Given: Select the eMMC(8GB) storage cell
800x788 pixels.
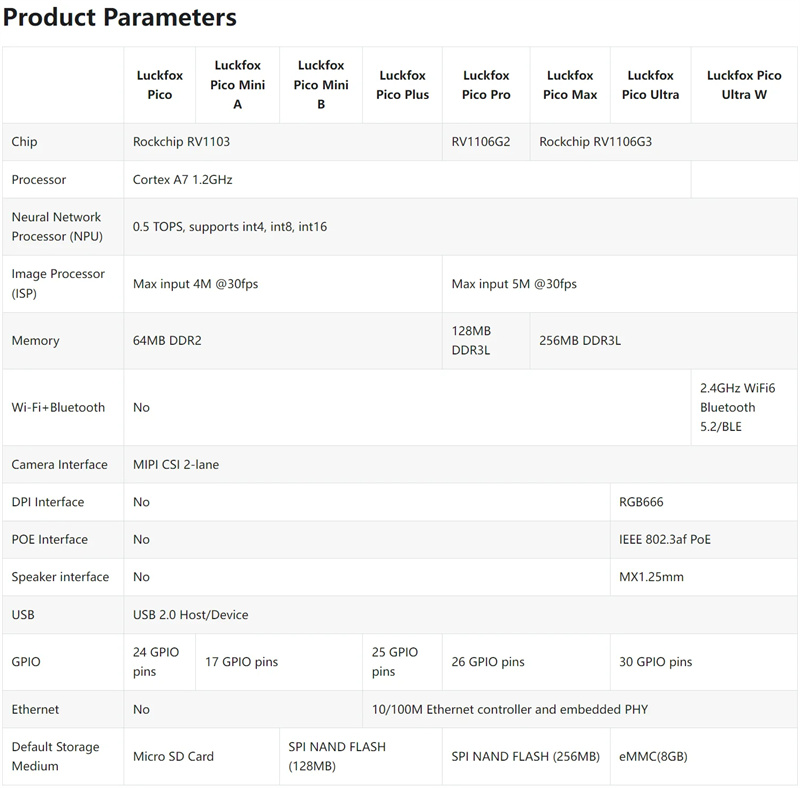Looking at the screenshot, I should point(704,756).
